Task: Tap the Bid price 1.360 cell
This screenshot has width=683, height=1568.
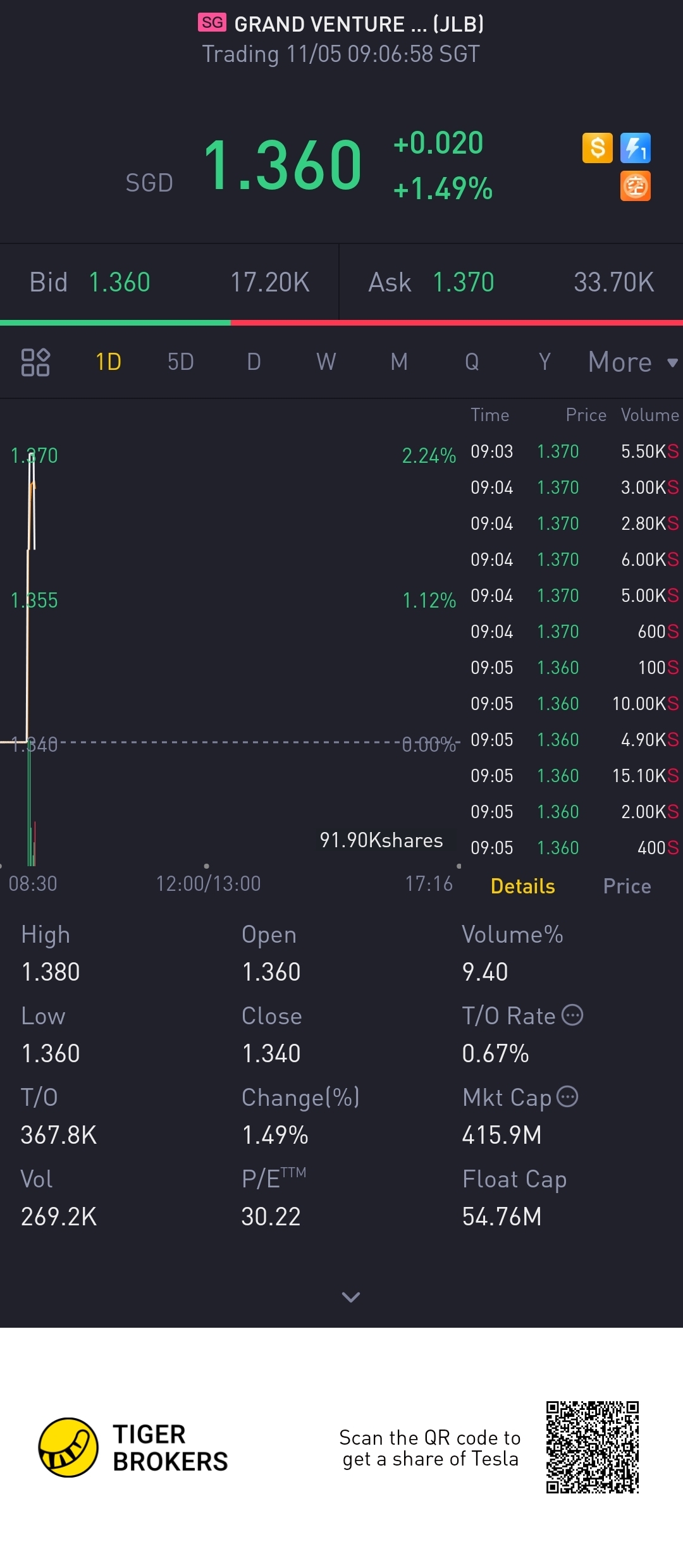Action: pos(120,283)
